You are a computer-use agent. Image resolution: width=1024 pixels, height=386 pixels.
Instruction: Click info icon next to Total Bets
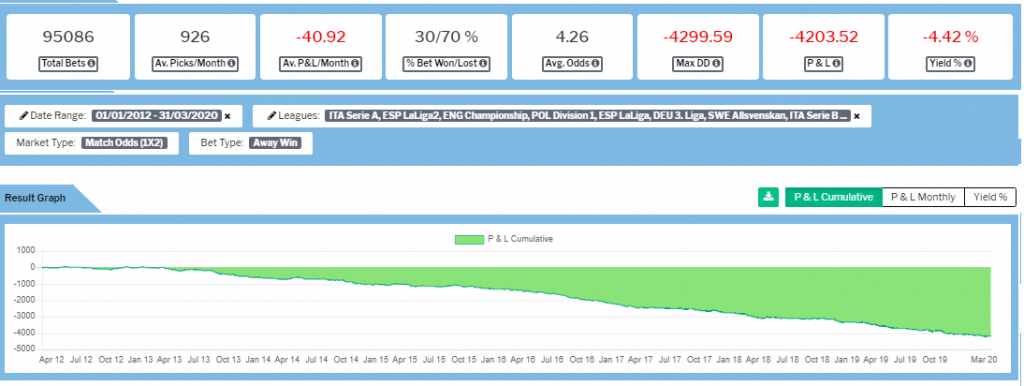coord(91,64)
